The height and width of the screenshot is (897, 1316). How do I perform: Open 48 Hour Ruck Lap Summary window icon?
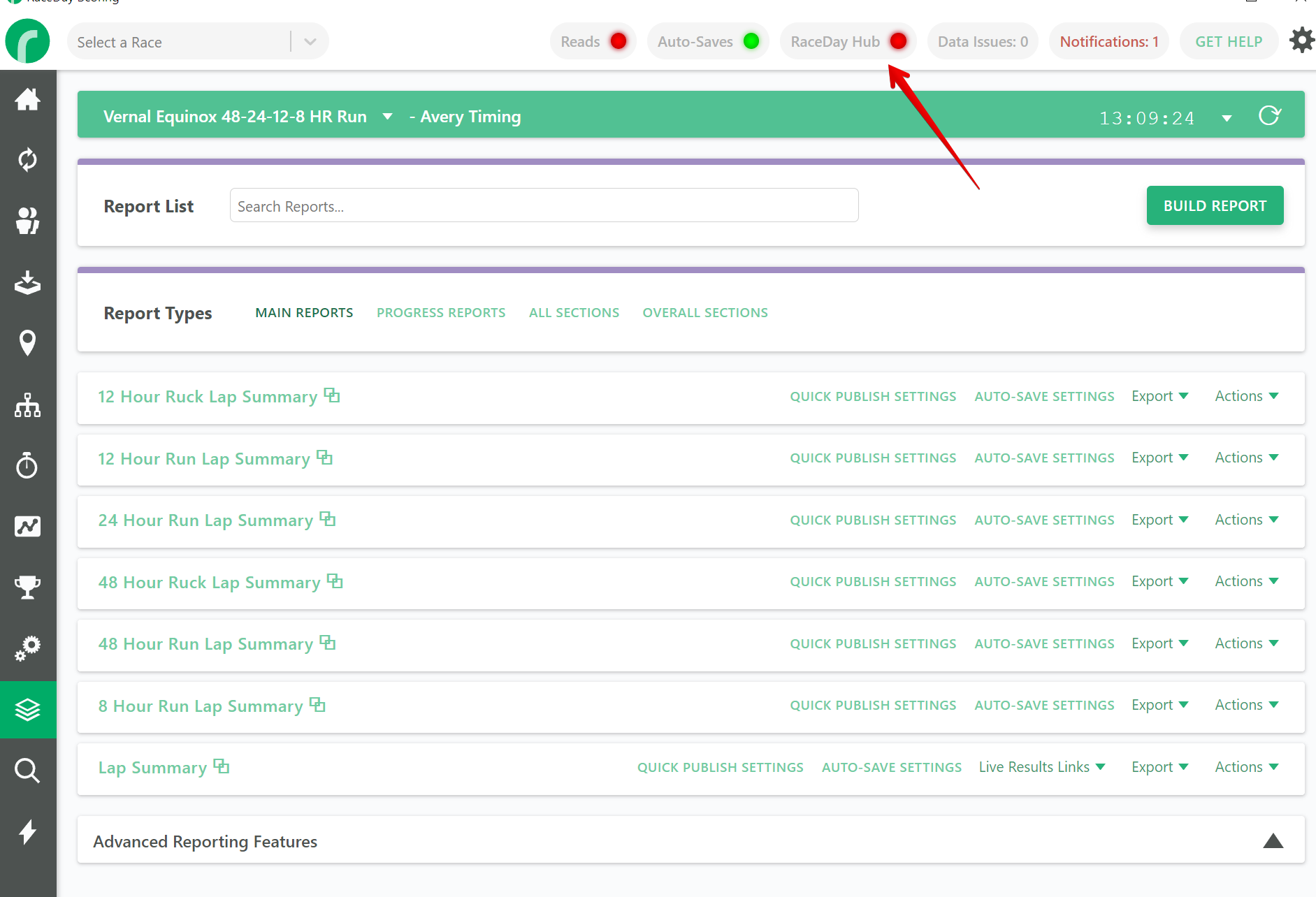[335, 581]
